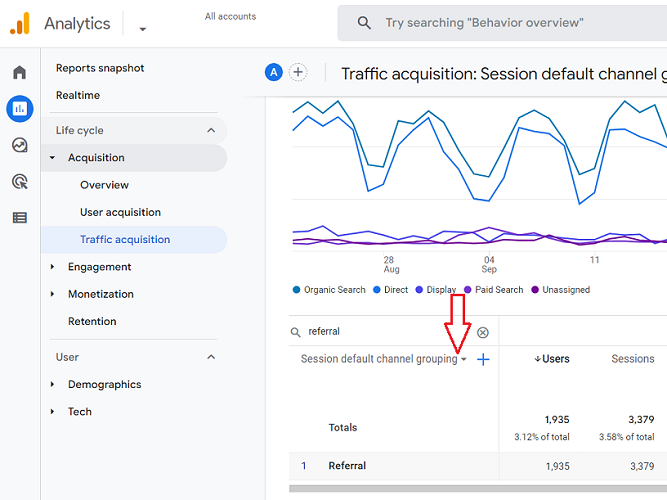
Task: Open Configure table icon in left rail
Action: [20, 218]
